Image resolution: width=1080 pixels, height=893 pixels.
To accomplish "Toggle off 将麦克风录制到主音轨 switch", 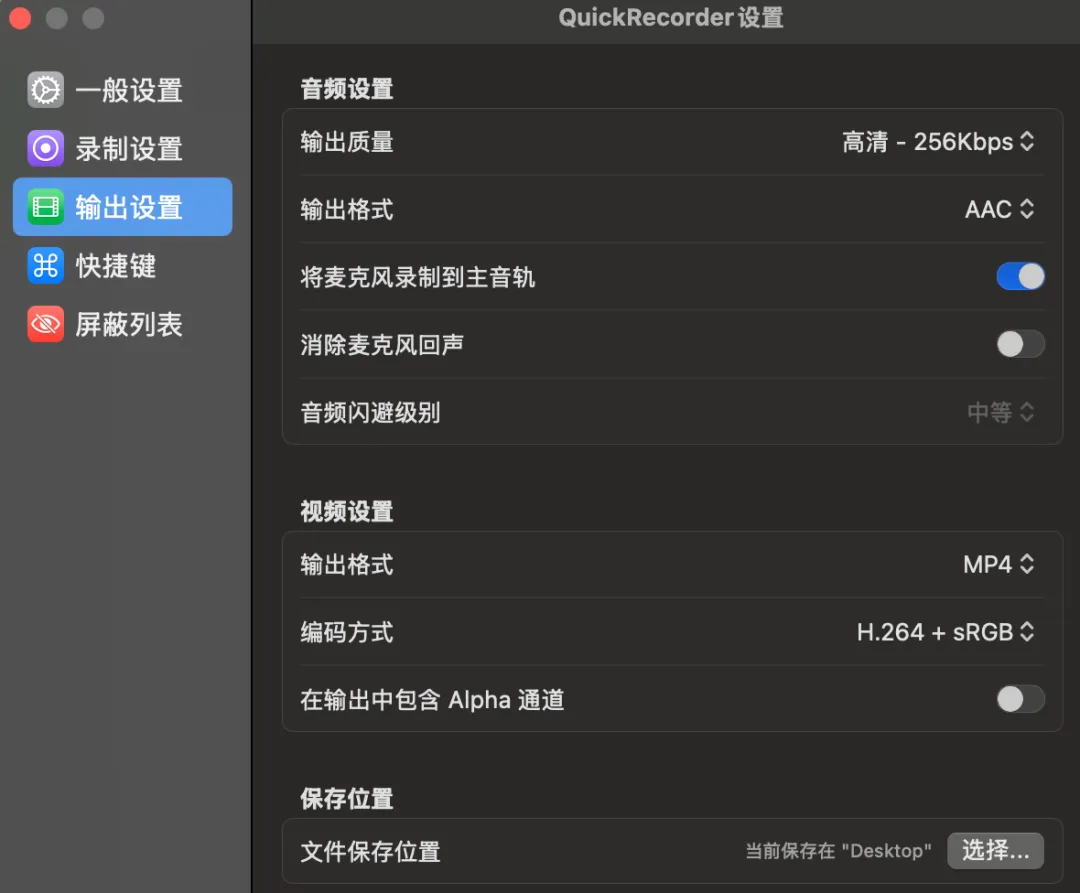I will [x=1020, y=277].
